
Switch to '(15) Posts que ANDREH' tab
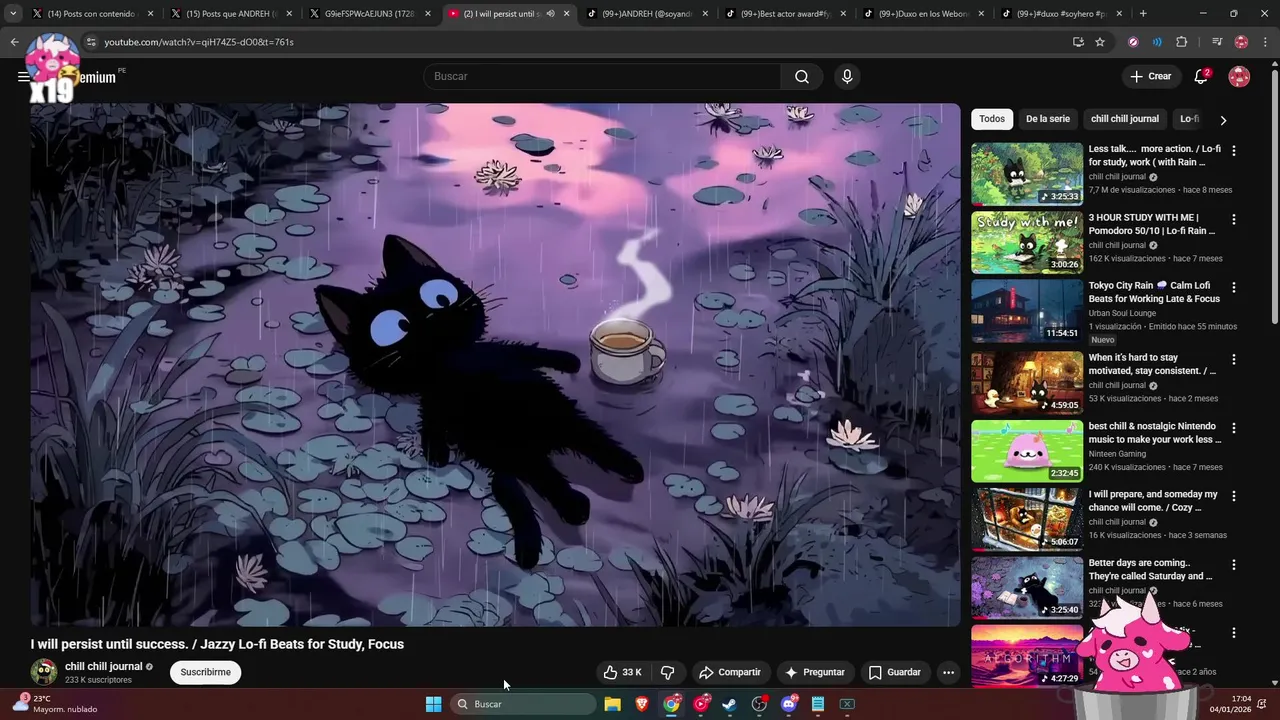230,14
